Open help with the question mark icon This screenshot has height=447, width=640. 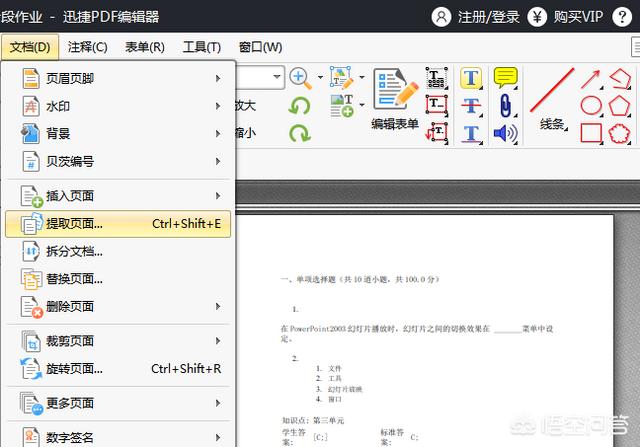pos(622,17)
